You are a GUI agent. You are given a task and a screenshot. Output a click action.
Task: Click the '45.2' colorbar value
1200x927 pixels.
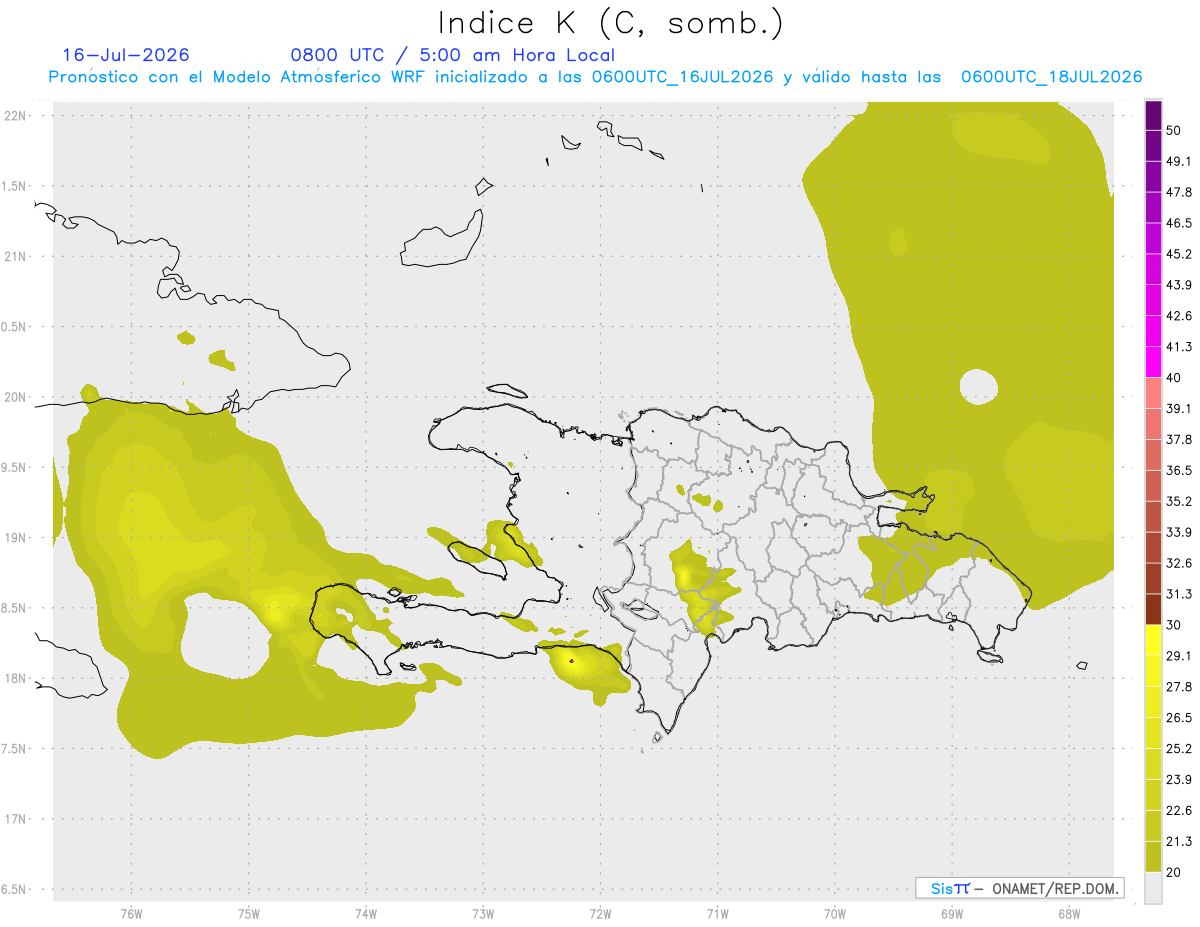tap(1180, 254)
